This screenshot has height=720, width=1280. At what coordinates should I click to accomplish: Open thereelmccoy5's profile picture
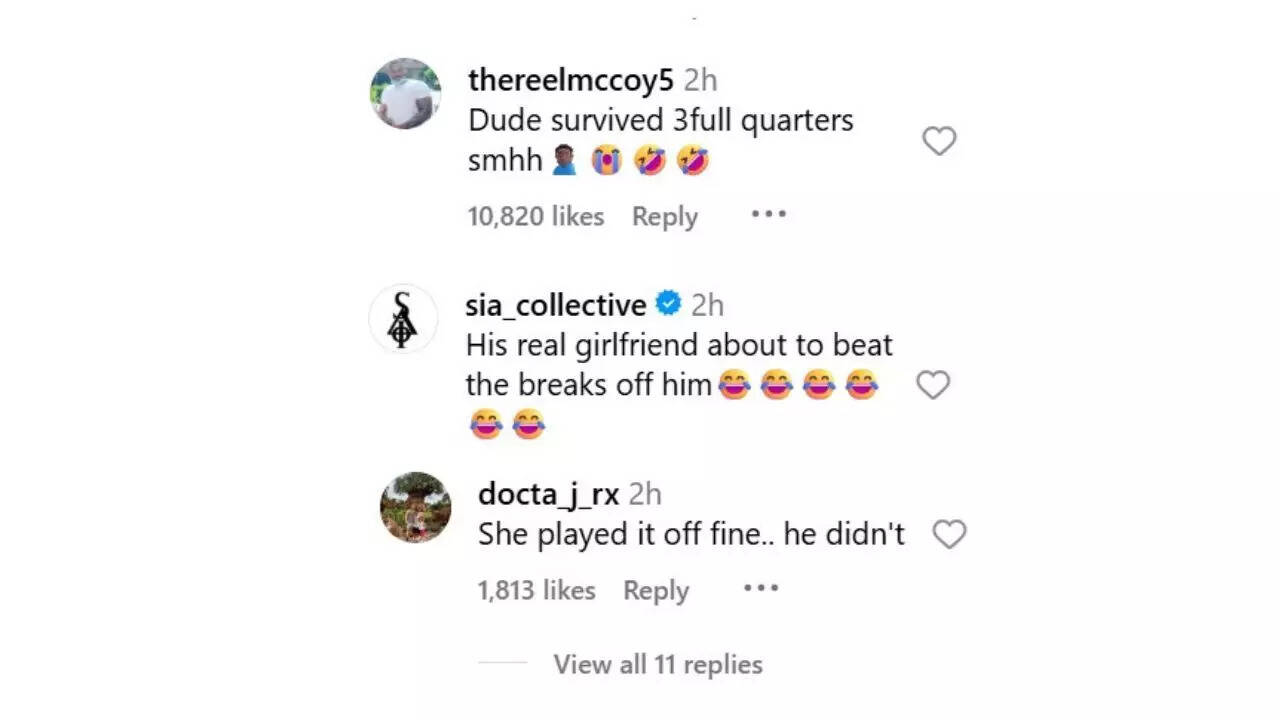[405, 93]
